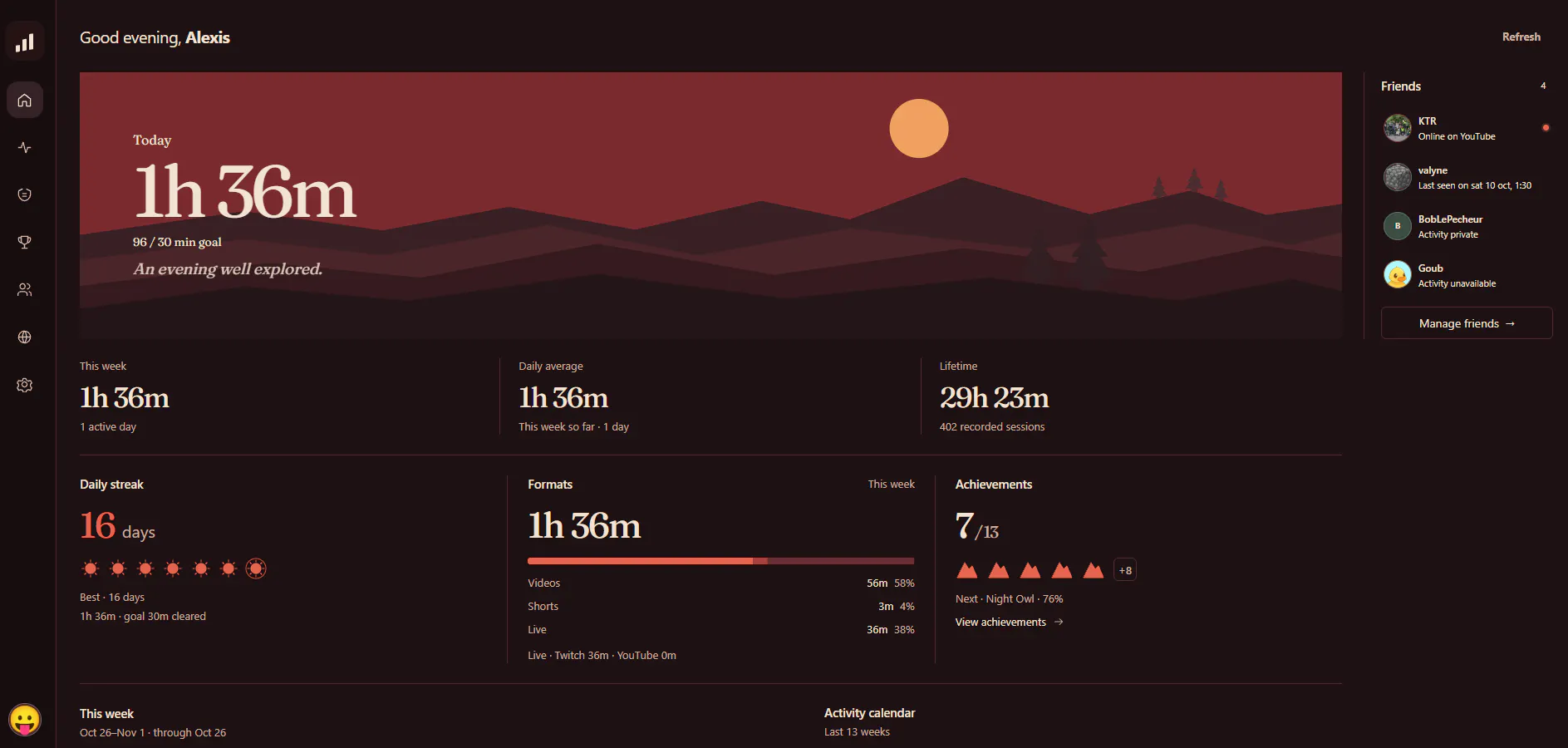This screenshot has width=1568, height=748.
Task: Click 'Best · 16 days' text
Action: (112, 598)
